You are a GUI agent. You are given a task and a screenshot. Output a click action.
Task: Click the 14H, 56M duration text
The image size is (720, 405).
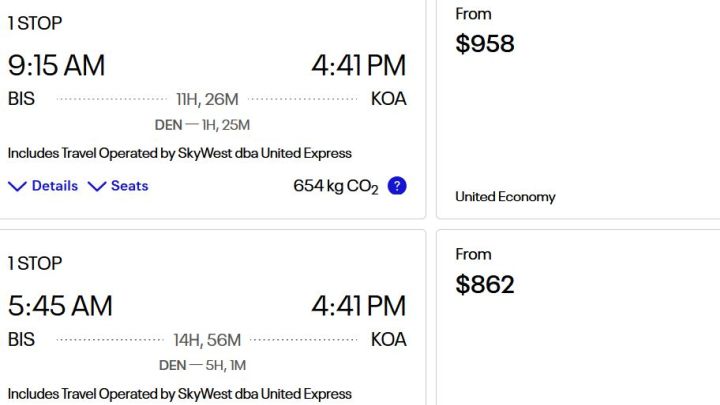(x=207, y=340)
